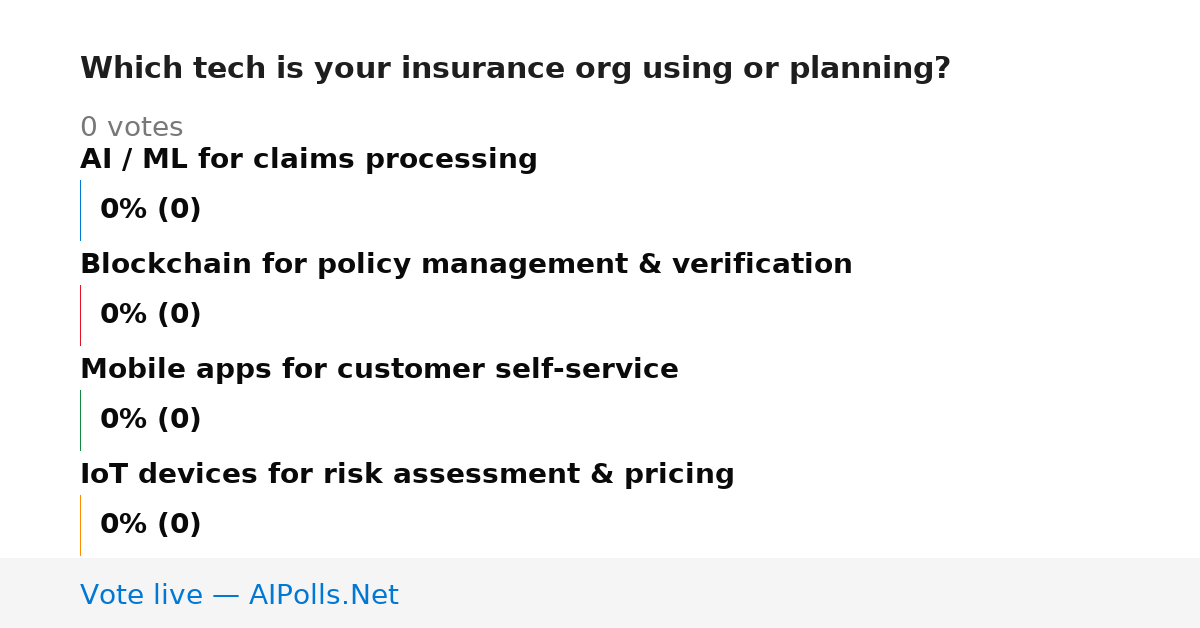The width and height of the screenshot is (1200, 628).
Task: Select IoT devices for risk assessment & pricing
Action: pos(407,475)
